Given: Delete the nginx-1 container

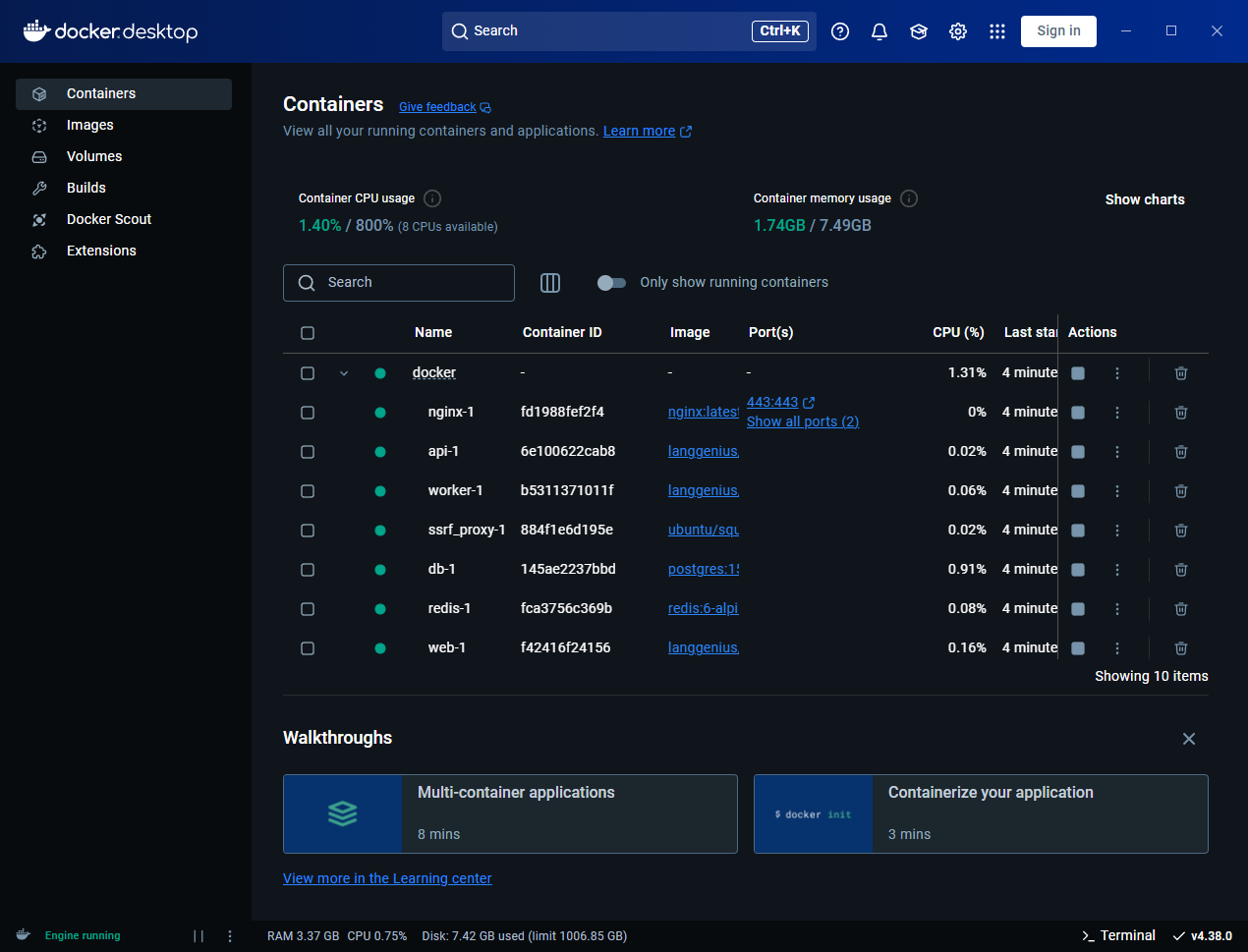Looking at the screenshot, I should pyautogui.click(x=1181, y=413).
